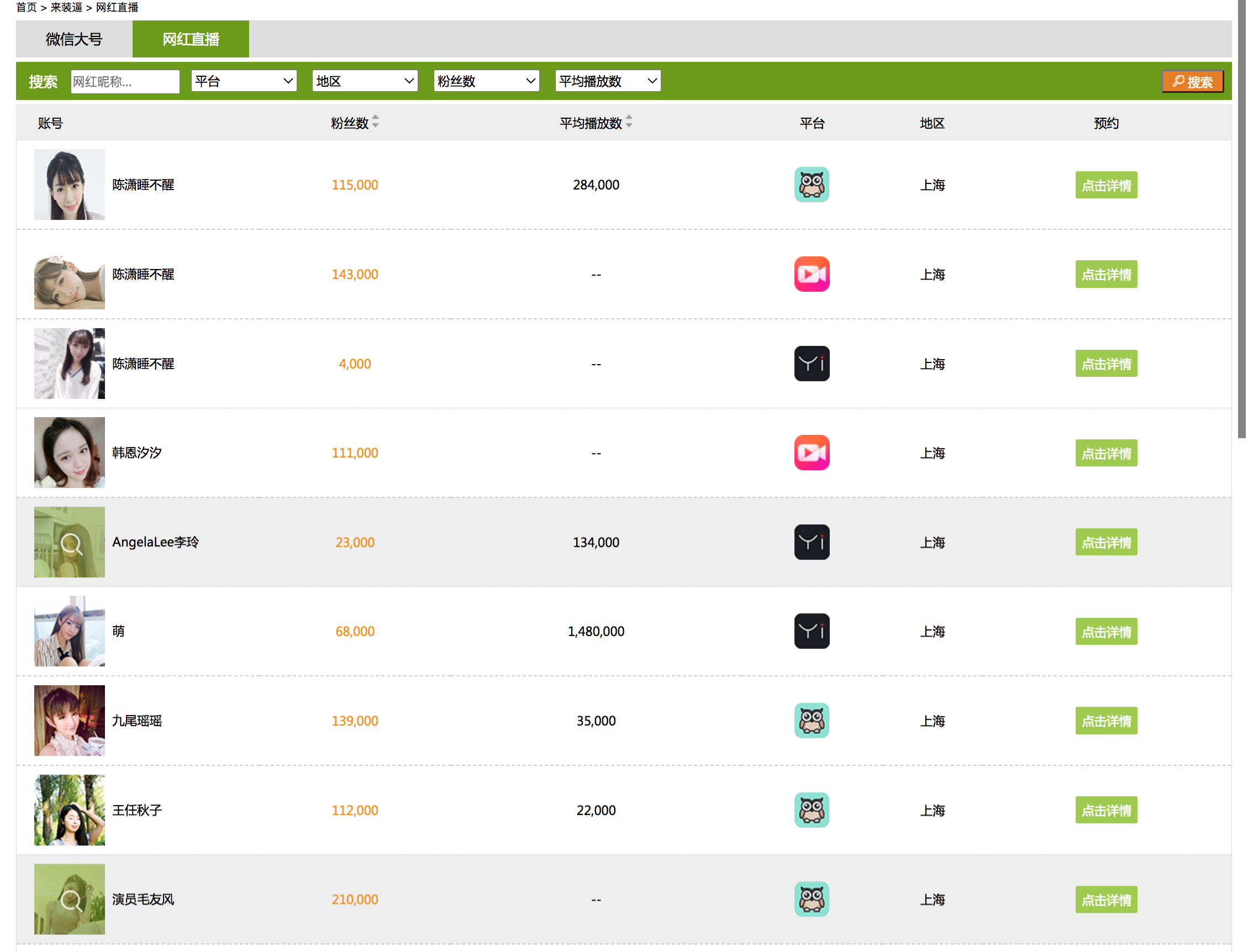Click Yi platform icon for AngelaLee李玲

click(x=811, y=542)
